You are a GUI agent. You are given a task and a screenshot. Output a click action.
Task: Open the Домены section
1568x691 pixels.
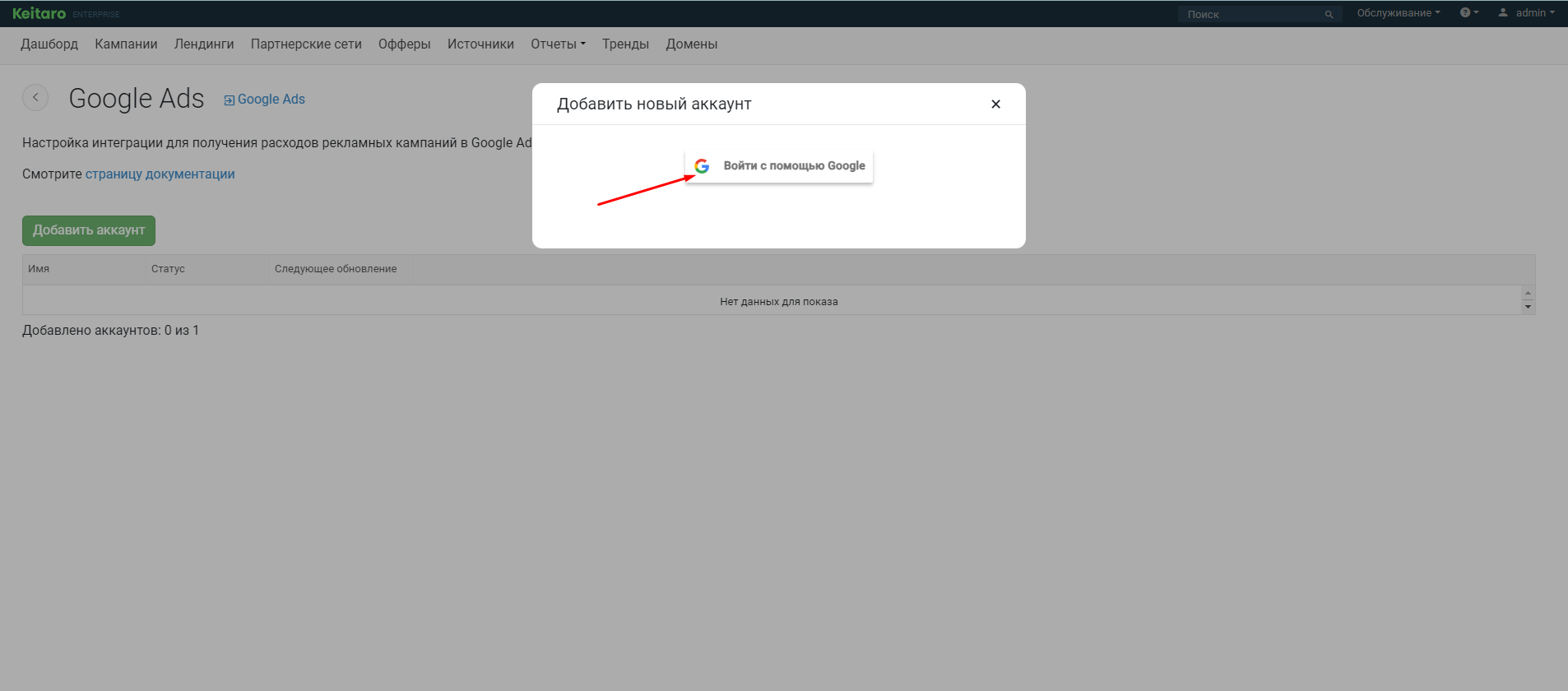(x=692, y=44)
